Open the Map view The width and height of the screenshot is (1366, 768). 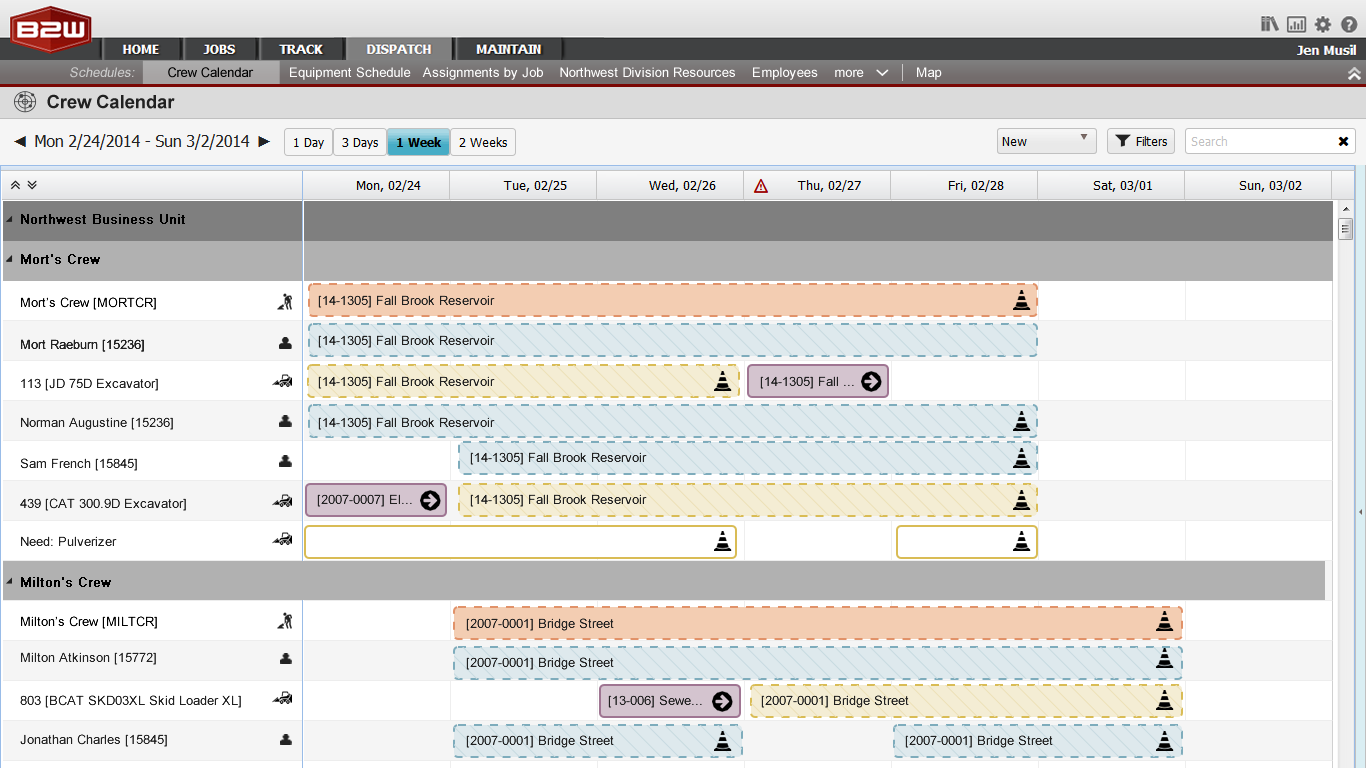pos(929,73)
